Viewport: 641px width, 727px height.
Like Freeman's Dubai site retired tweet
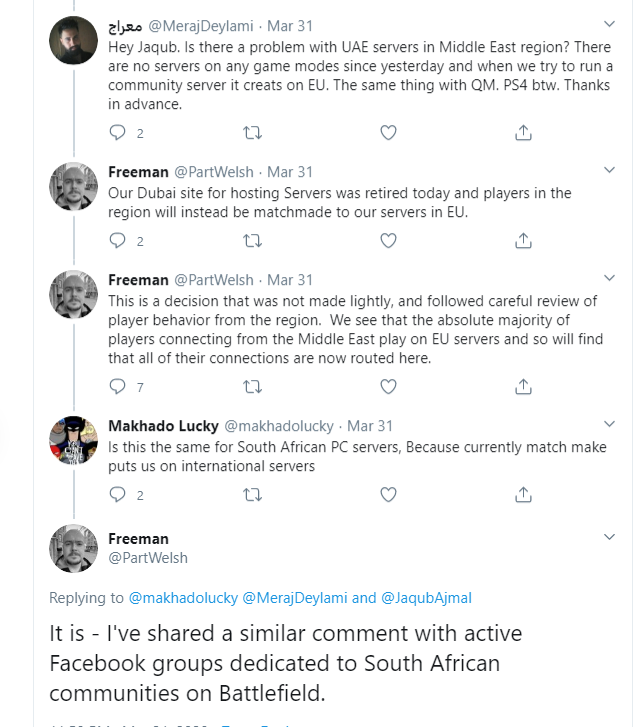[389, 240]
